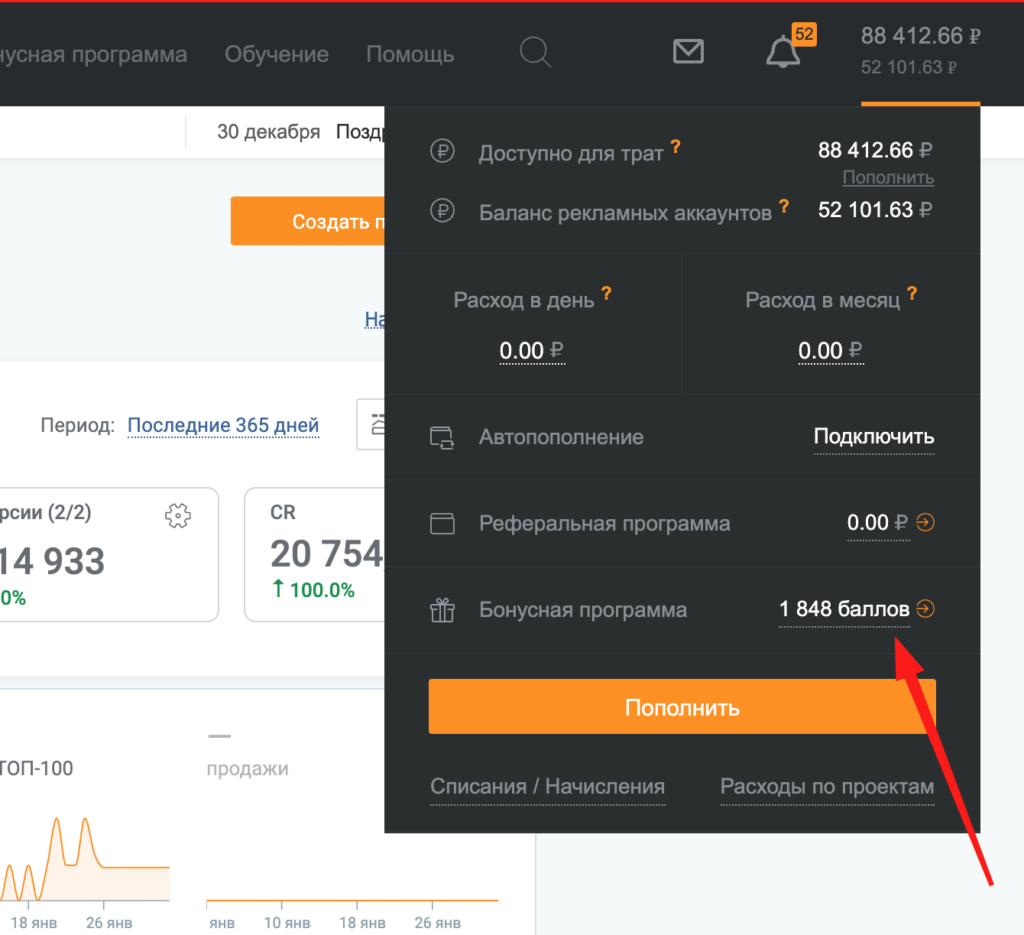Click help icon next to Расход в месяц
This screenshot has height=935, width=1024.
[912, 294]
